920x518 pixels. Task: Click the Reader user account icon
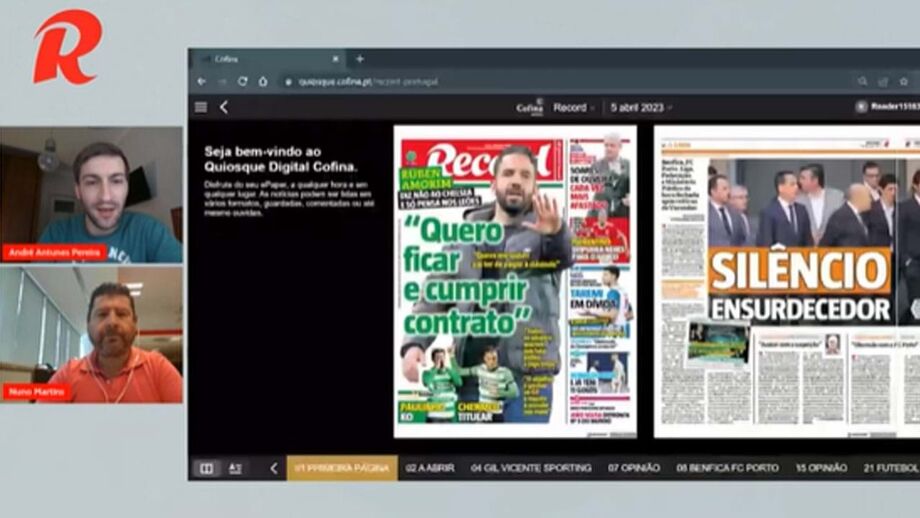(861, 107)
